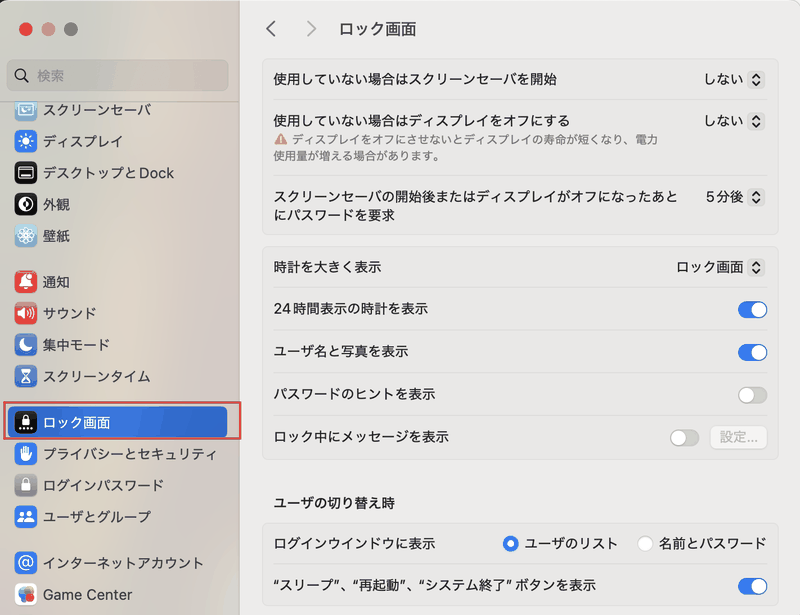Go forward with the right chevron
The image size is (800, 615).
point(311,29)
